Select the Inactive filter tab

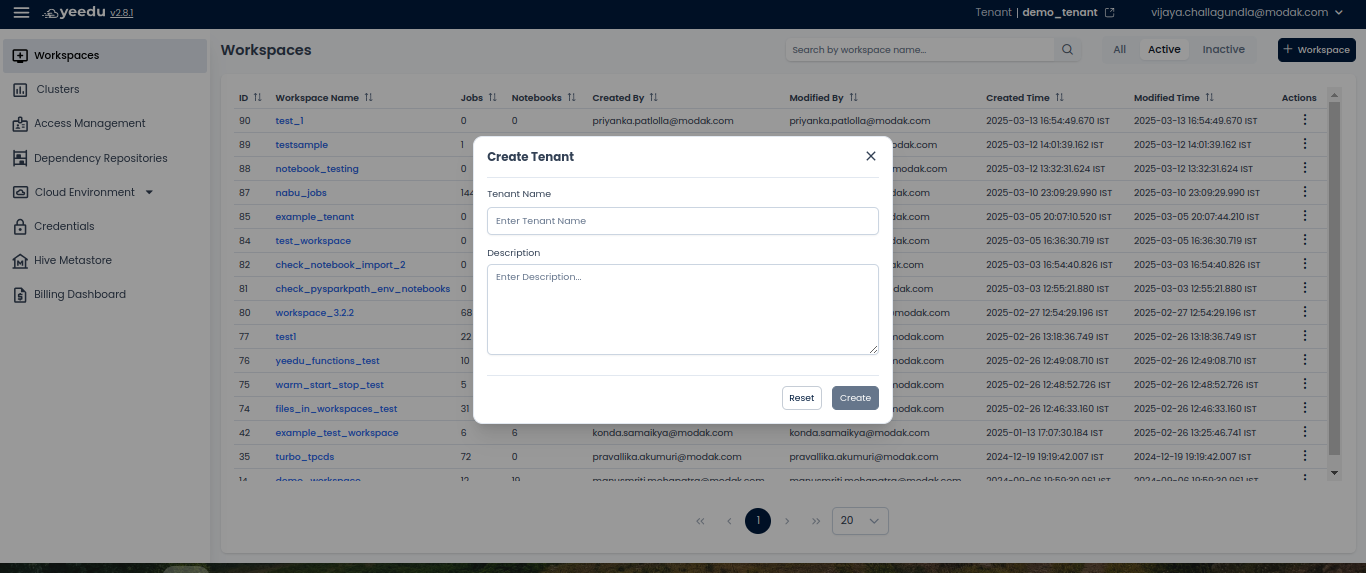click(x=1224, y=50)
